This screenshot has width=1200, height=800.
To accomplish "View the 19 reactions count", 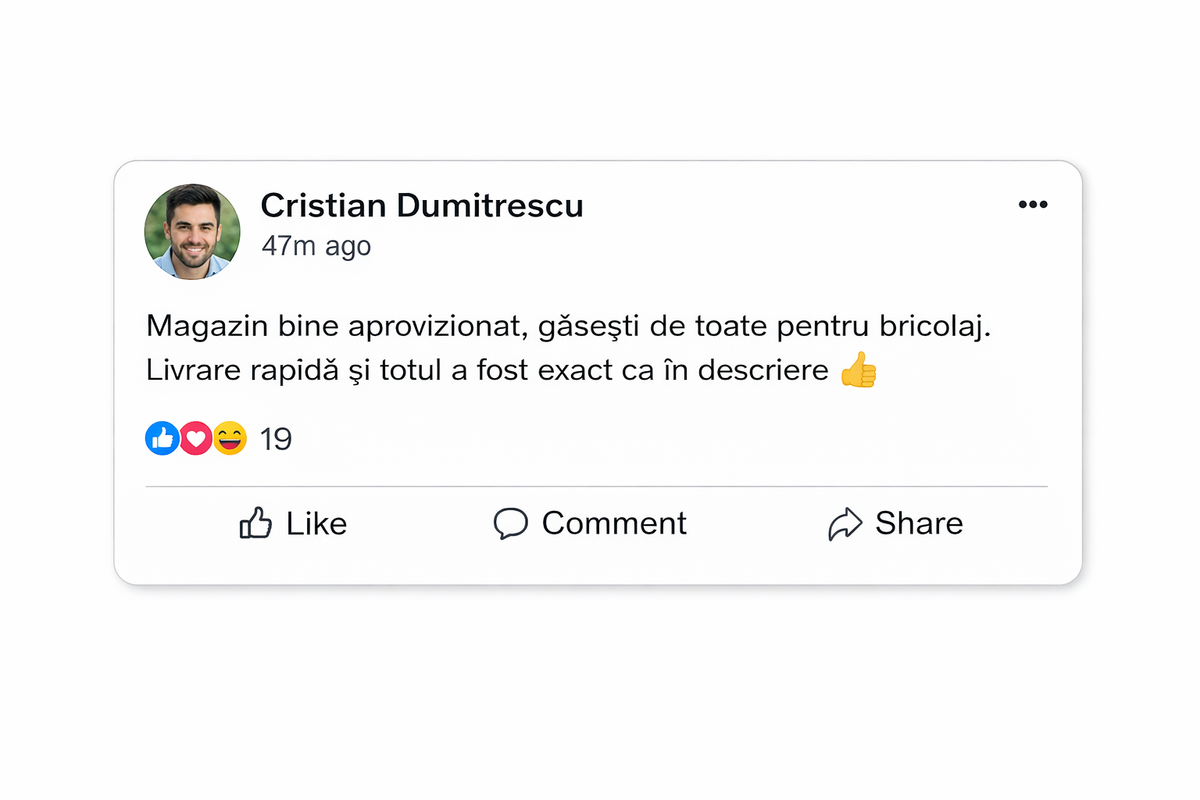I will coord(276,438).
